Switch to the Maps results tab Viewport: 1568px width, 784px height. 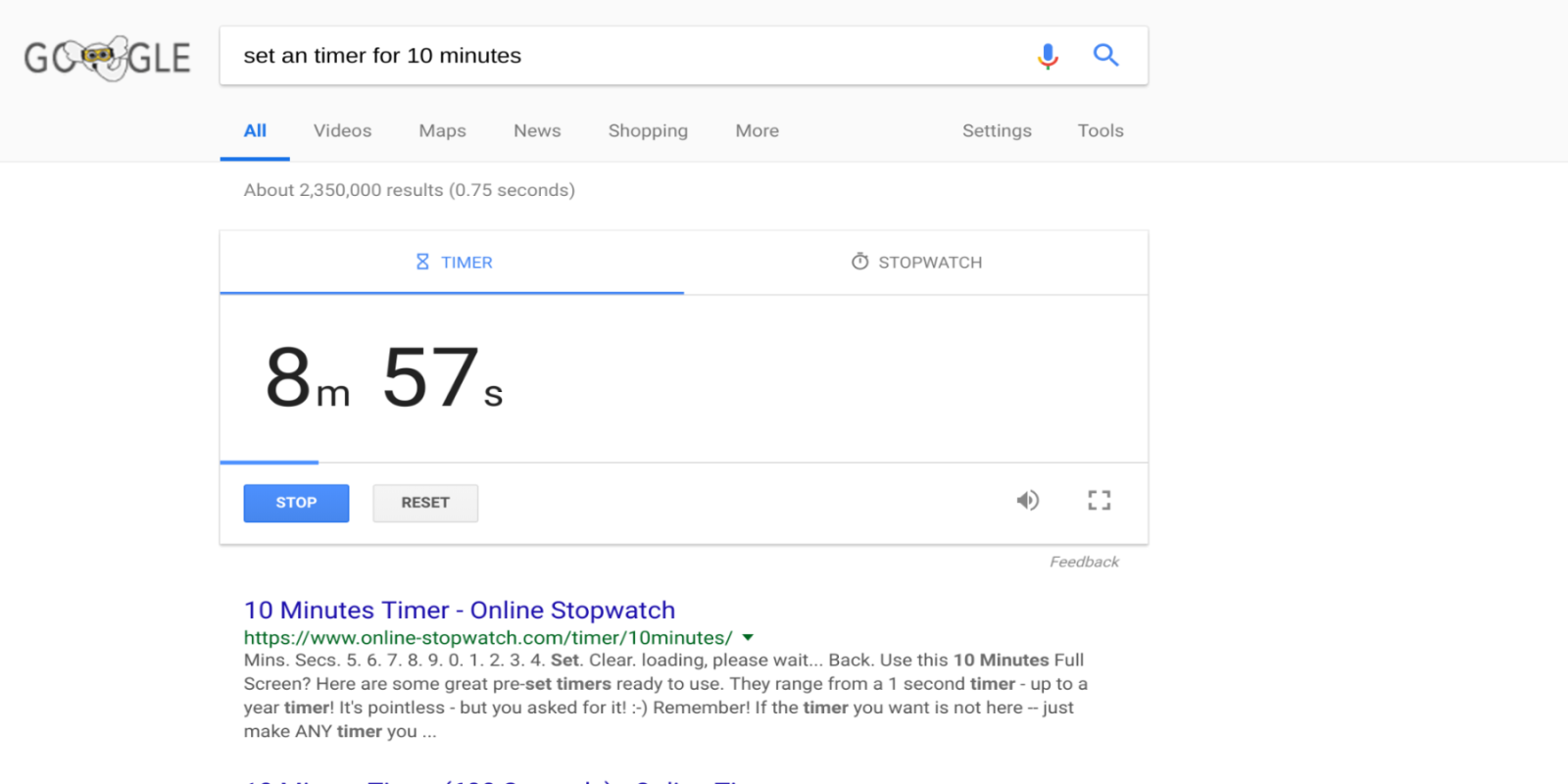[442, 130]
